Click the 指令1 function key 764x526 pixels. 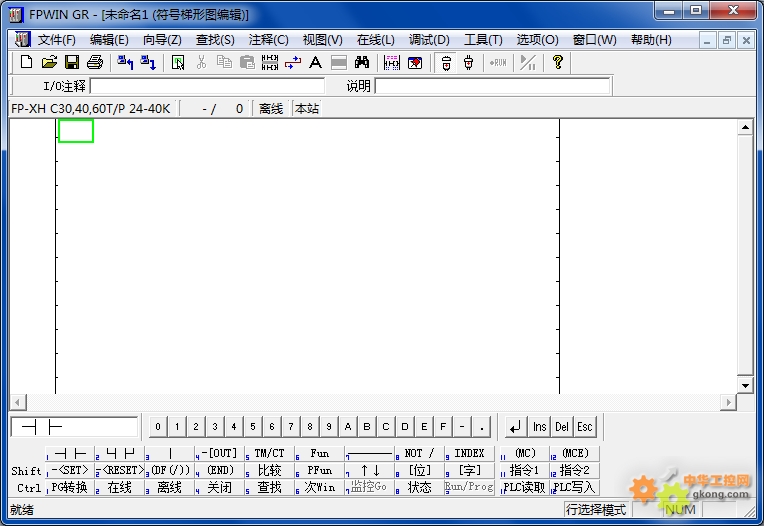[x=525, y=470]
